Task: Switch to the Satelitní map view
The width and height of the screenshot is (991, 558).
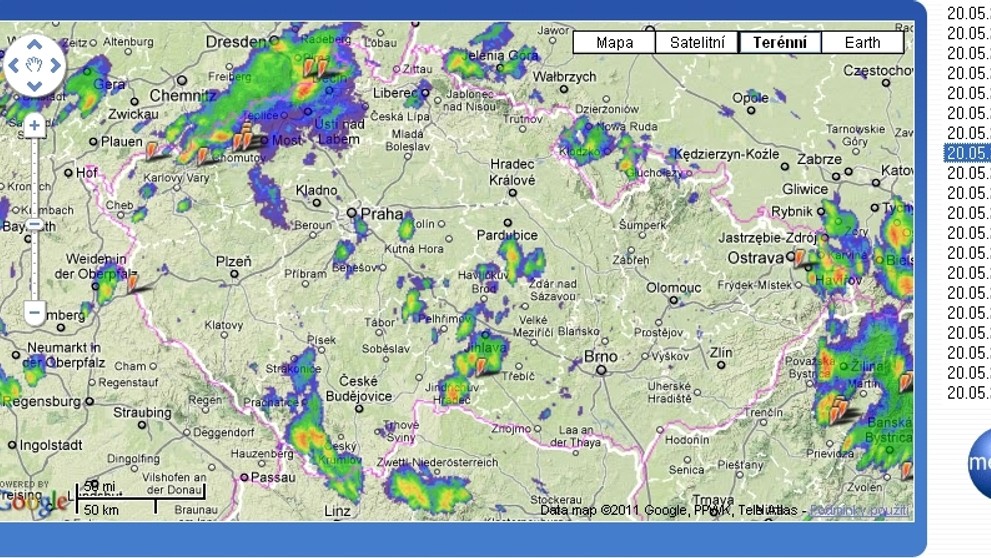Action: tap(697, 42)
